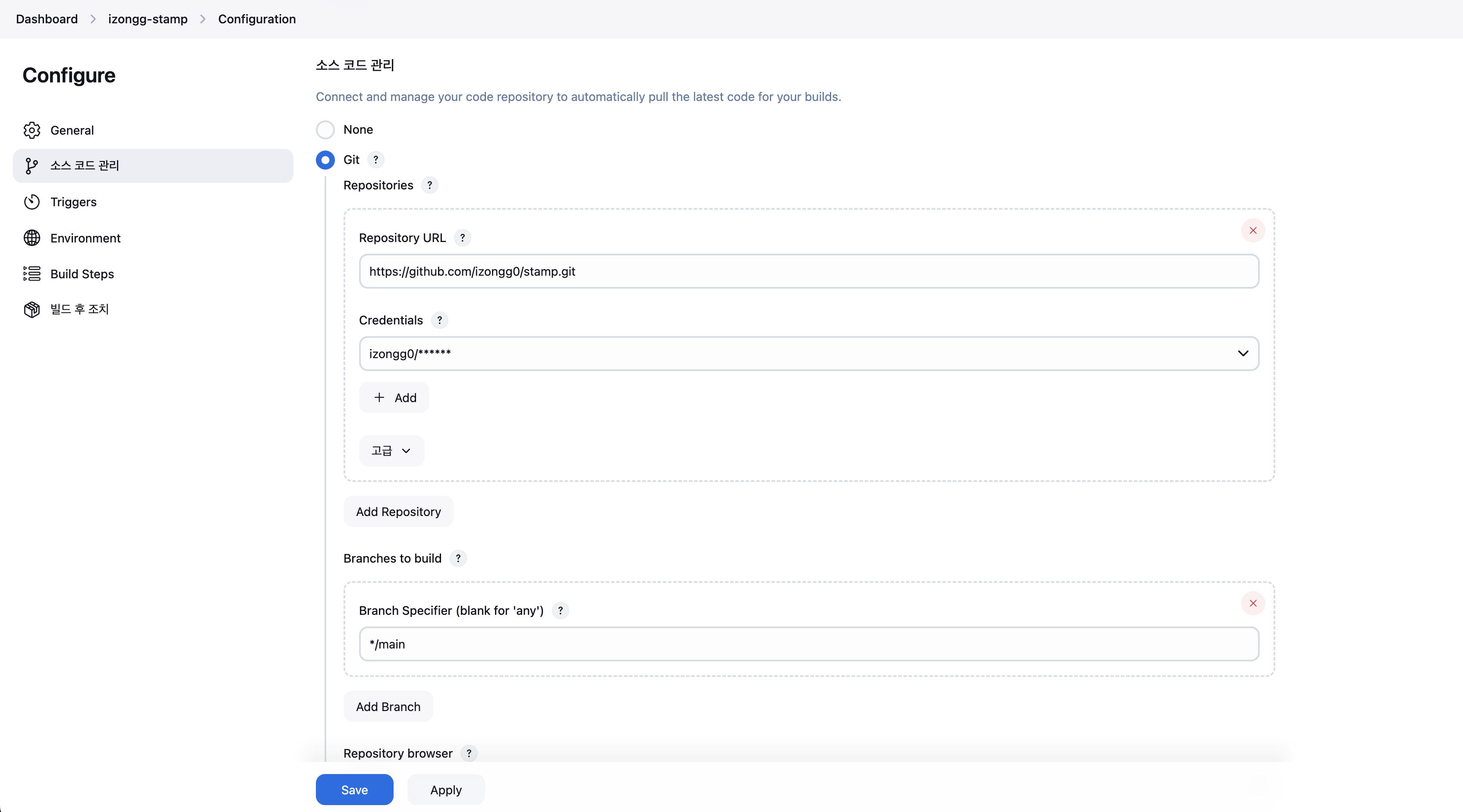The image size is (1463, 812).
Task: Click the globe icon beside Environment
Action: (x=32, y=238)
